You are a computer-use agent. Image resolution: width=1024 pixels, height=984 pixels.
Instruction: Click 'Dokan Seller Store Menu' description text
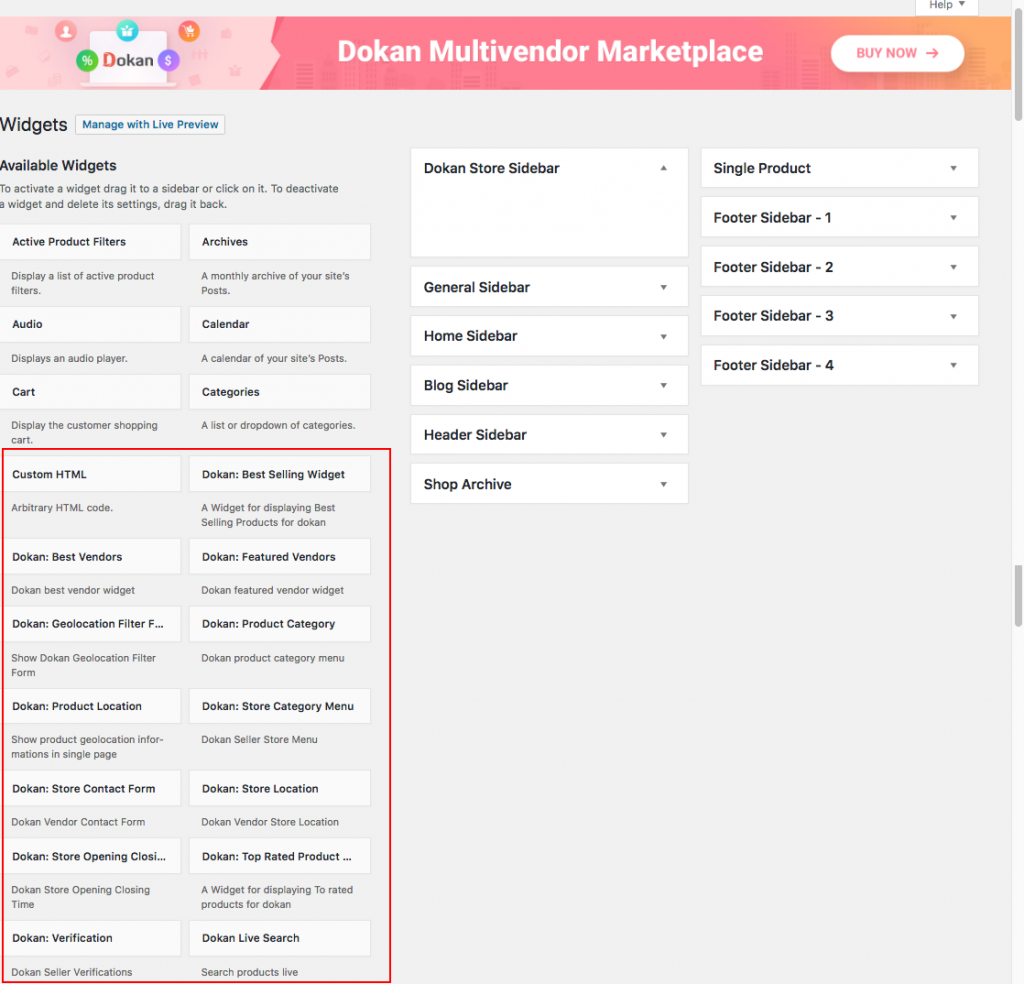259,739
